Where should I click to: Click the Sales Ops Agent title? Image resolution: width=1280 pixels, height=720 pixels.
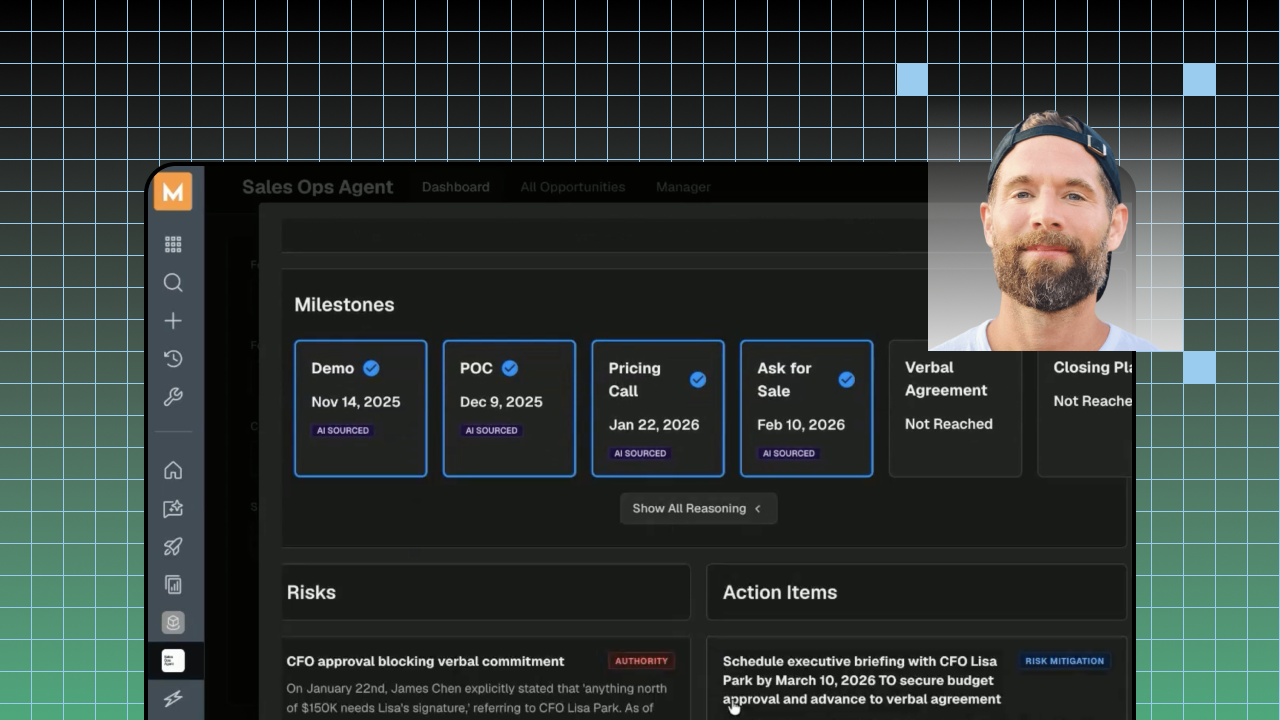[318, 187]
